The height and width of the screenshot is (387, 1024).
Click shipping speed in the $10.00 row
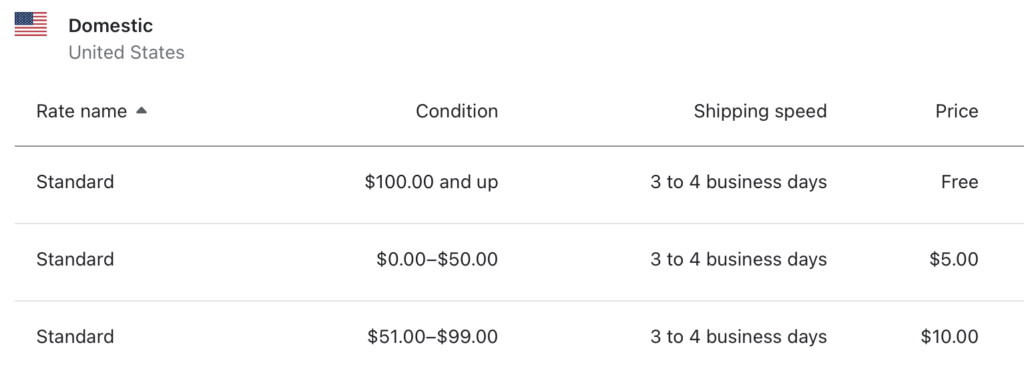point(739,337)
